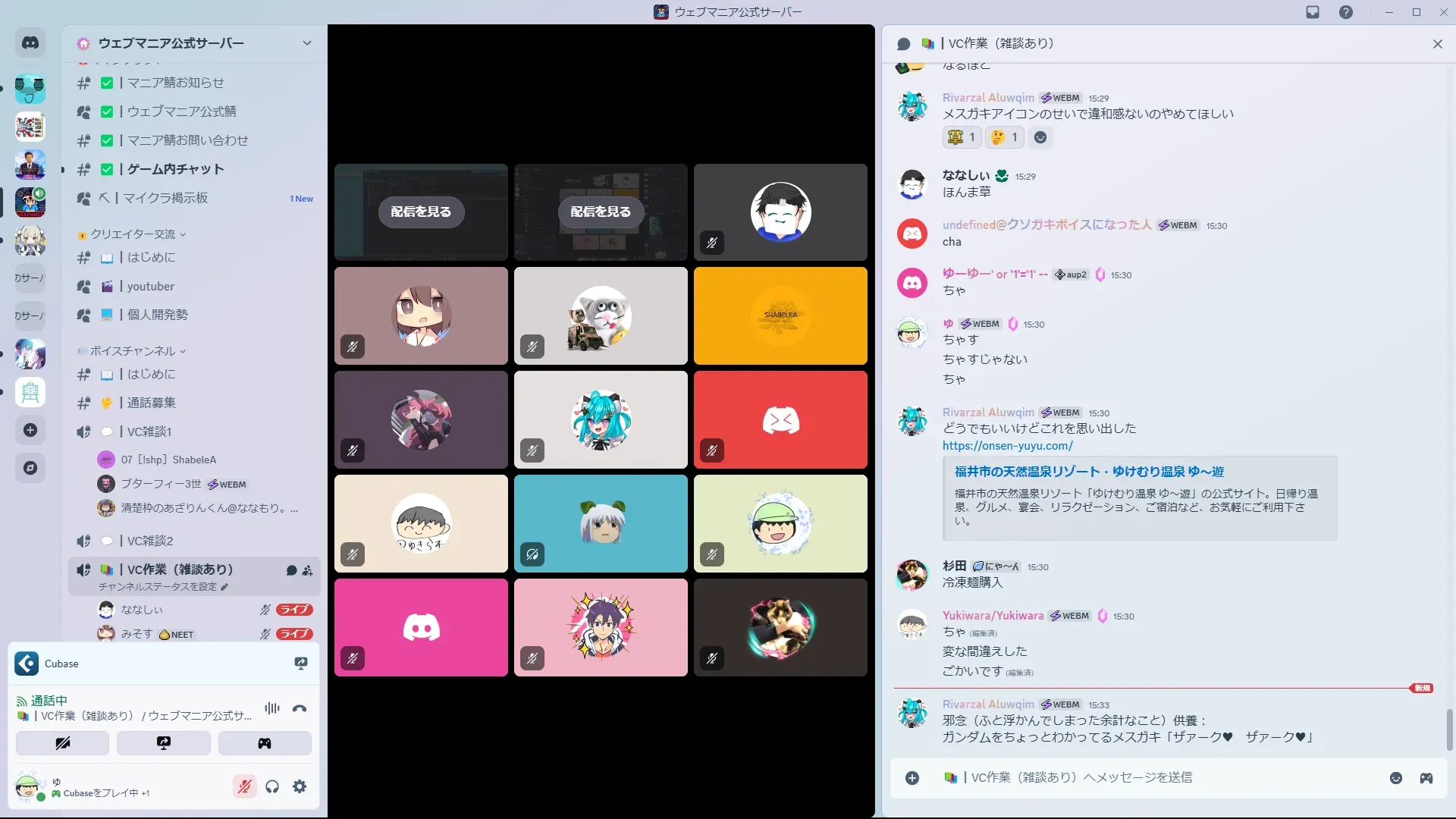
Task: Click the add a server plus icon
Action: (x=30, y=431)
